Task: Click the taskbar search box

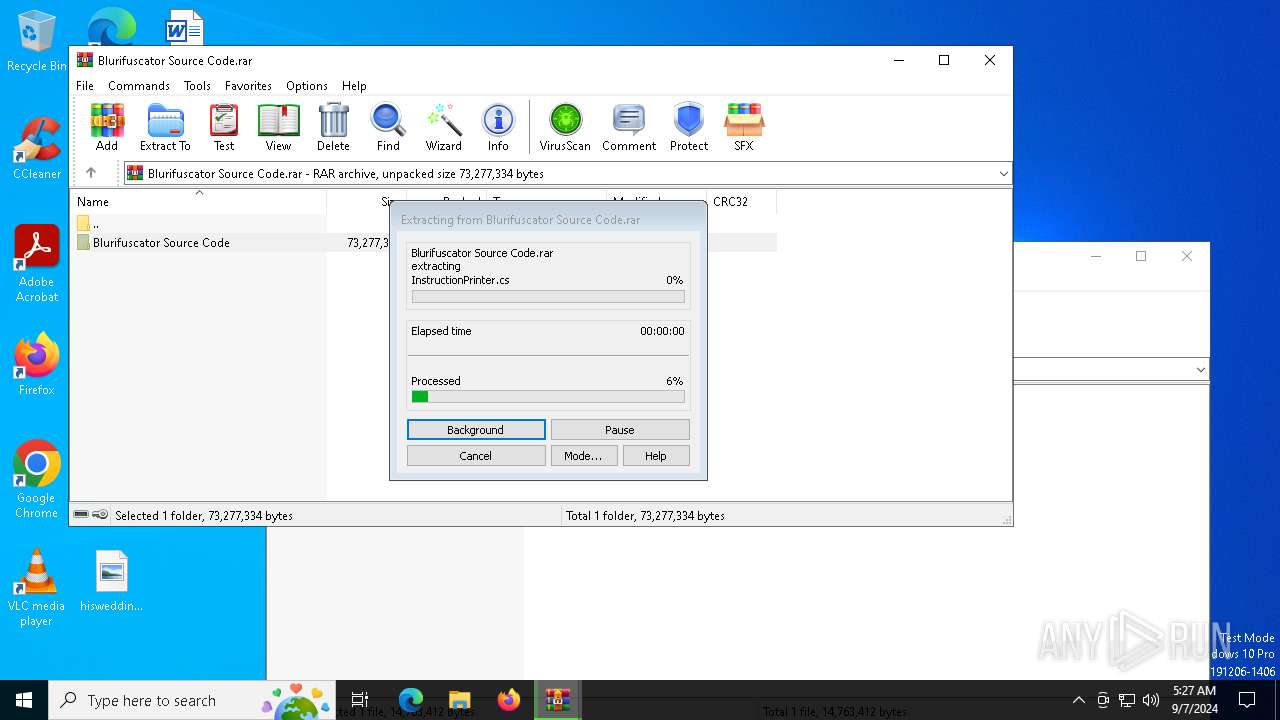Action: pyautogui.click(x=194, y=700)
